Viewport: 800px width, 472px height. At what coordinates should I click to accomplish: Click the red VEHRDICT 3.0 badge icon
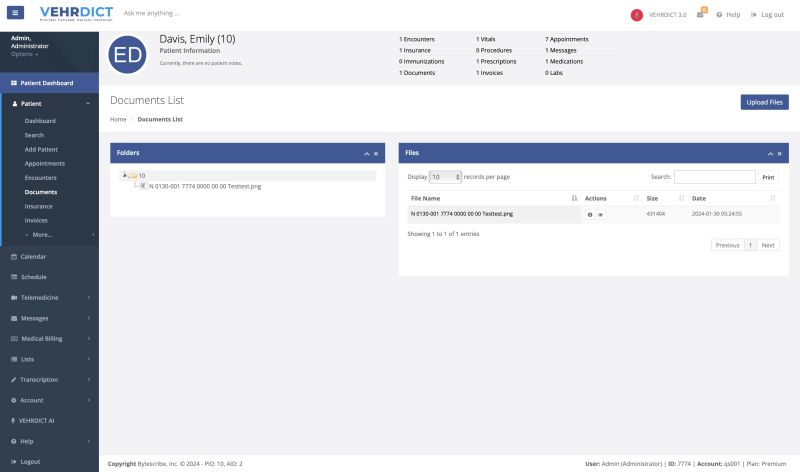[x=637, y=15]
